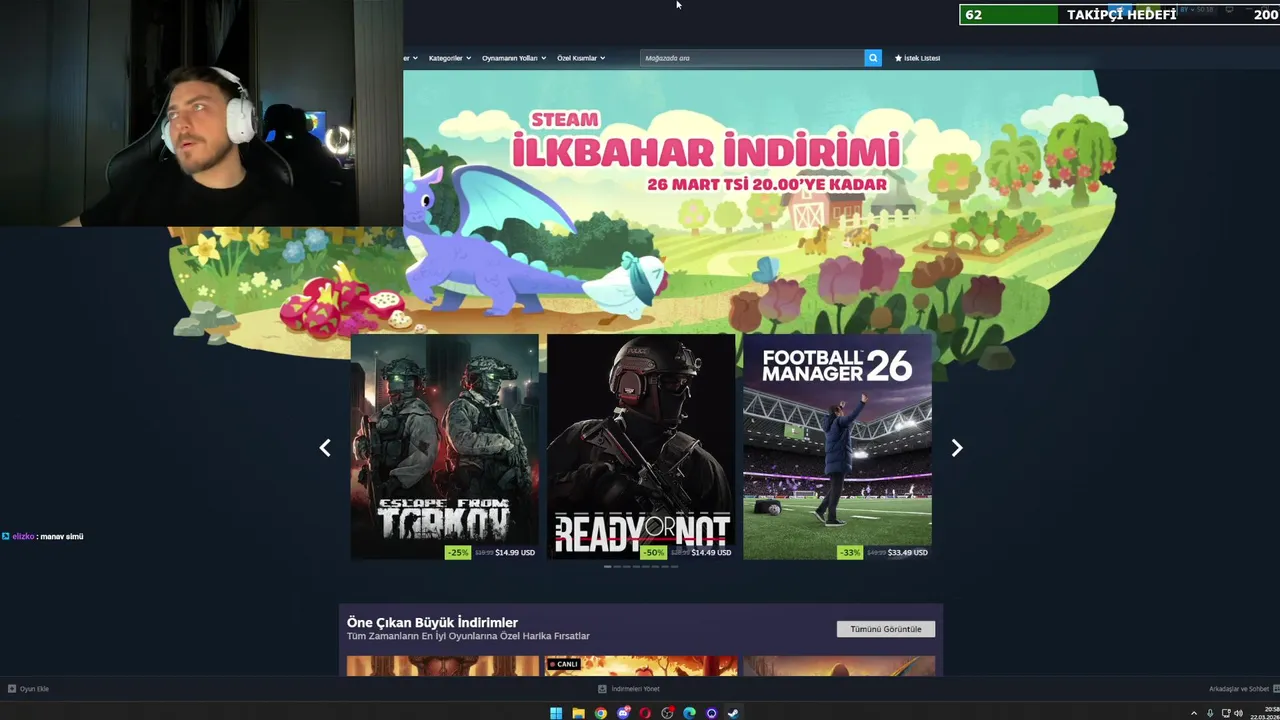Click the -33% discount badge on Football Manager

click(x=850, y=552)
